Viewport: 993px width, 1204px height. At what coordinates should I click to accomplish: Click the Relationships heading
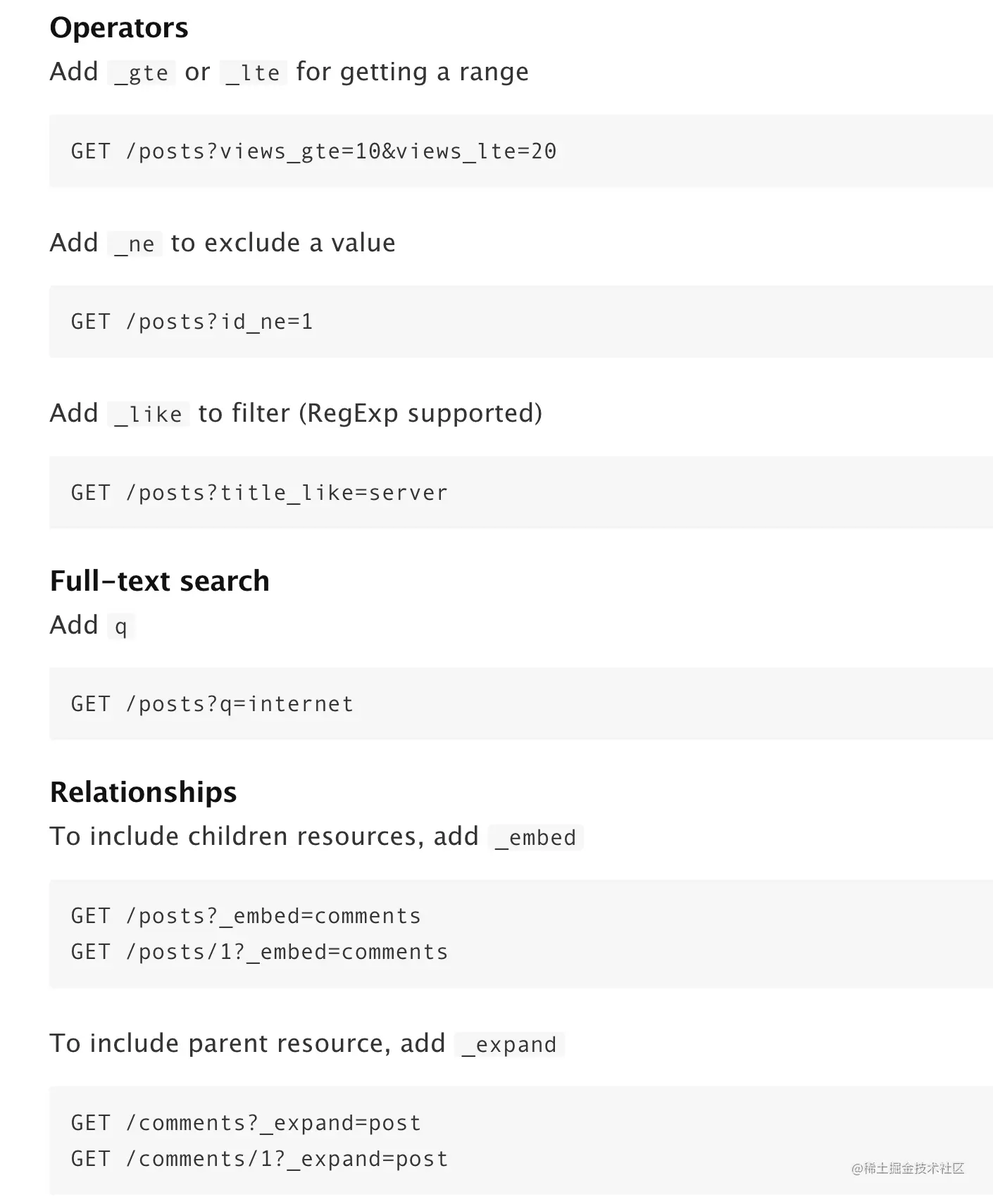point(144,792)
